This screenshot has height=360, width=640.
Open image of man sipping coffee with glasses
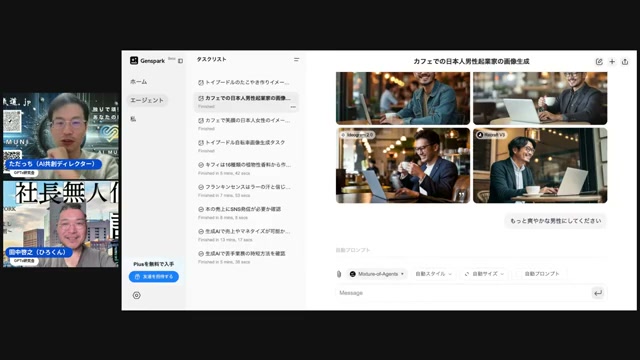[403, 165]
